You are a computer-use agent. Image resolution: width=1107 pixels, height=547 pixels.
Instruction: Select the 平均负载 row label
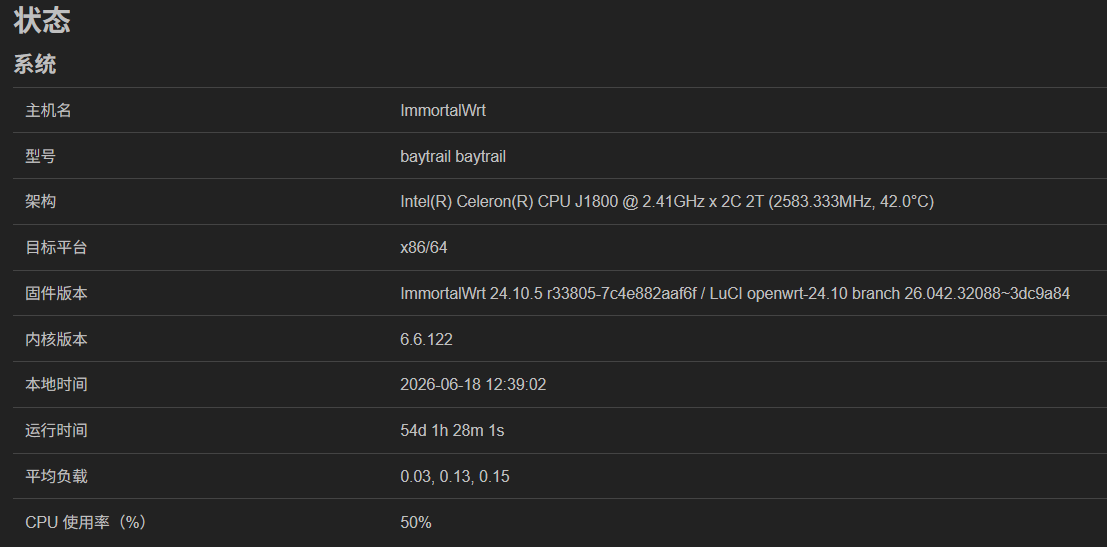[x=56, y=476]
